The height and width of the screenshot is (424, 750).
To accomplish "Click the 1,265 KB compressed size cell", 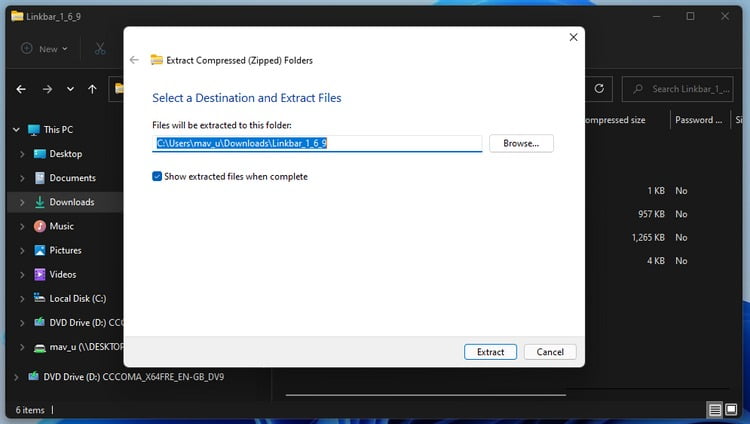I will (x=648, y=237).
